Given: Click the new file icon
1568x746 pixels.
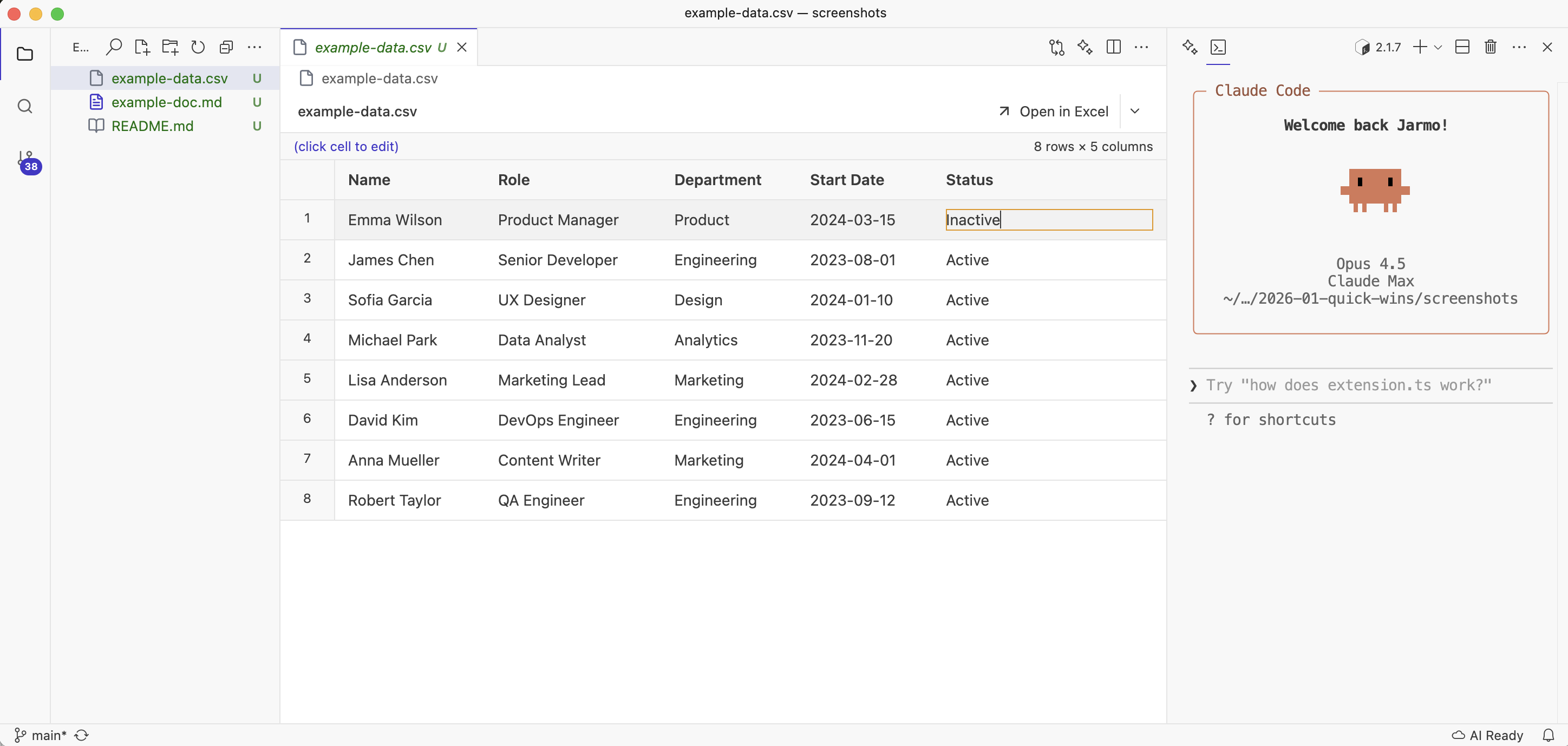Looking at the screenshot, I should tap(142, 47).
